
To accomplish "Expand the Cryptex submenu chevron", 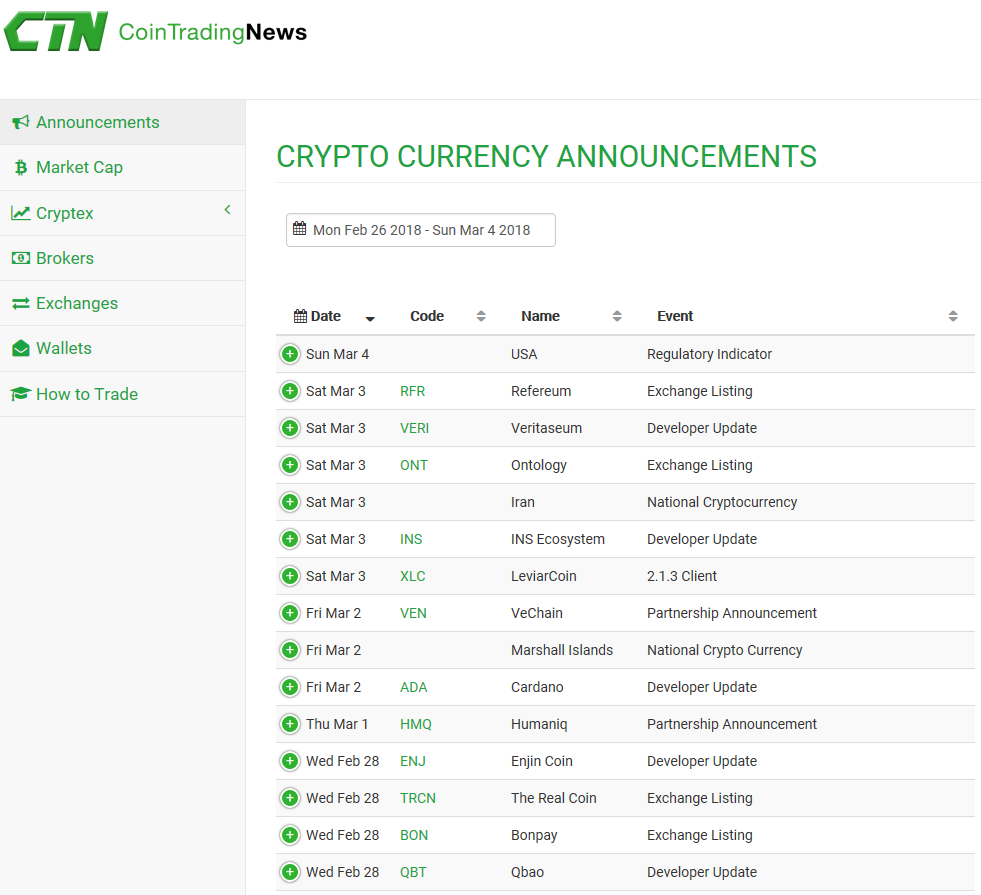I will [x=228, y=210].
